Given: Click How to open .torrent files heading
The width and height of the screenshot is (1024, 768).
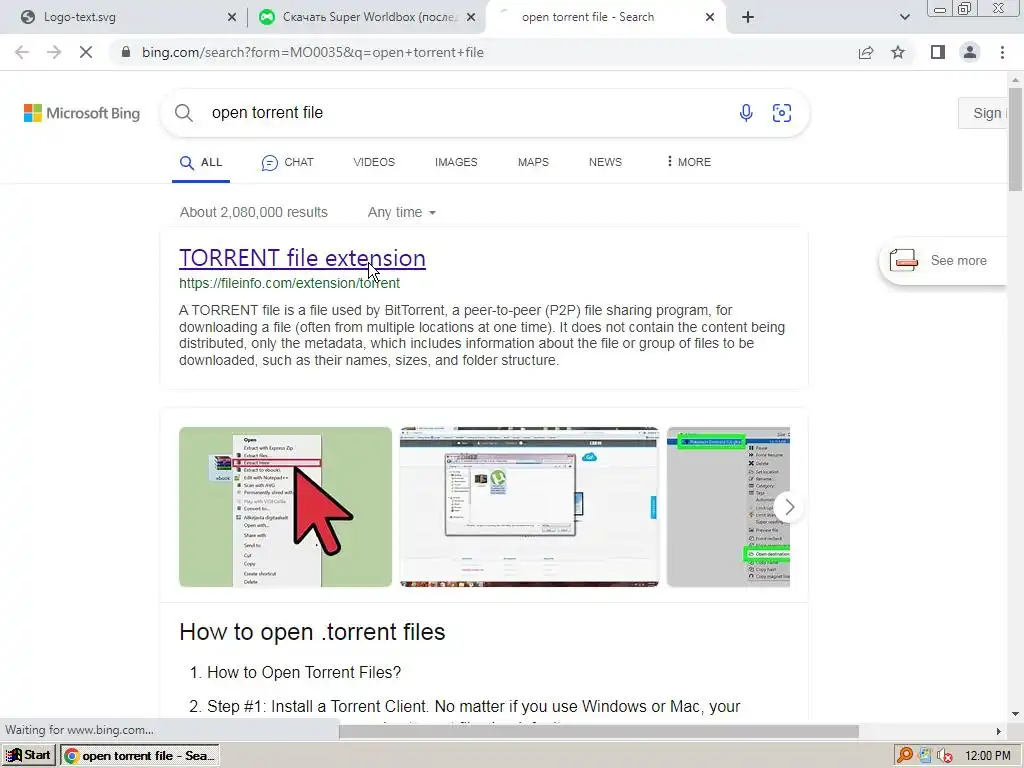Looking at the screenshot, I should tap(312, 632).
